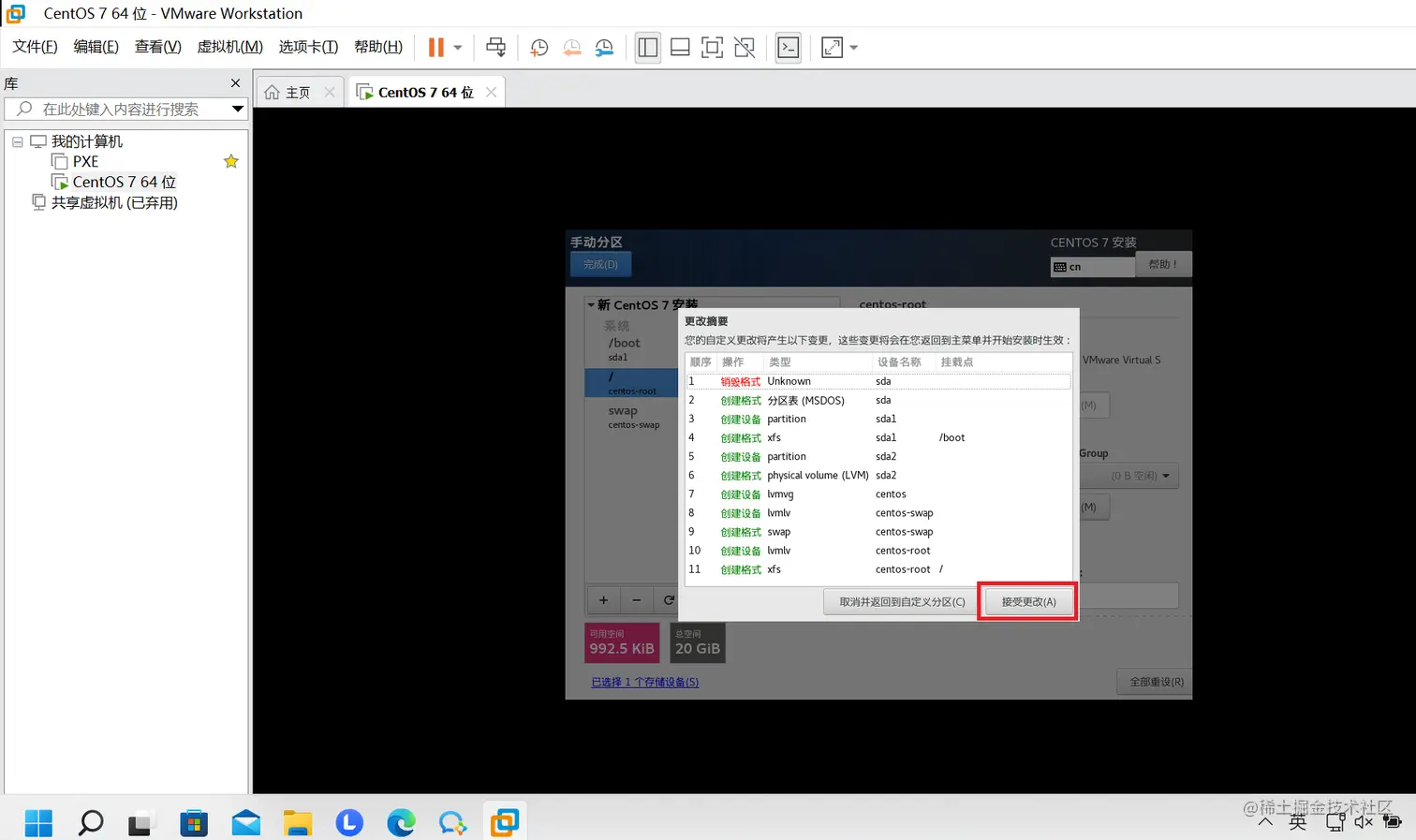The image size is (1416, 840).
Task: Open the Volume Group dropdown
Action: (x=1129, y=476)
